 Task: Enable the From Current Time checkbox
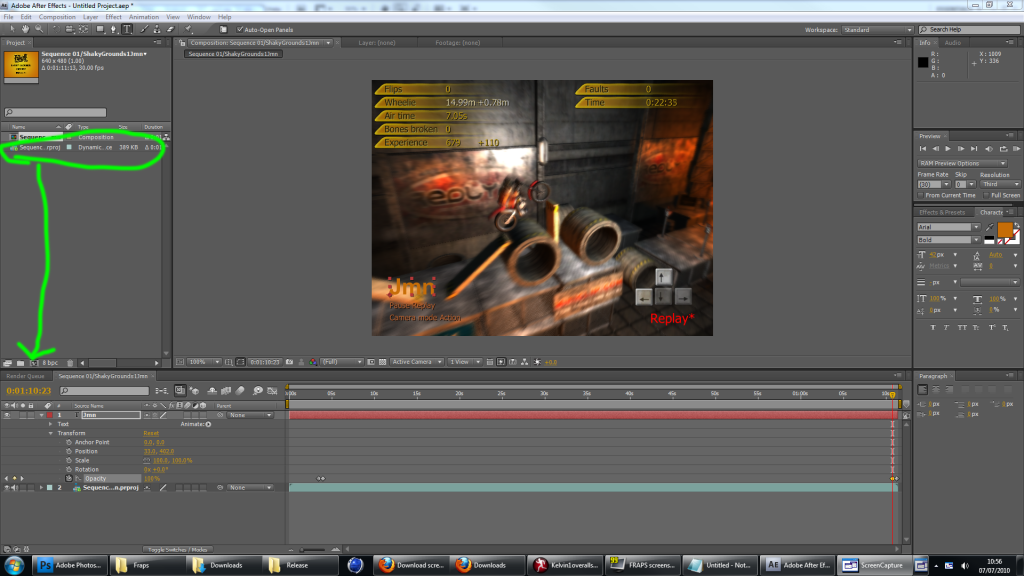pyautogui.click(x=921, y=195)
